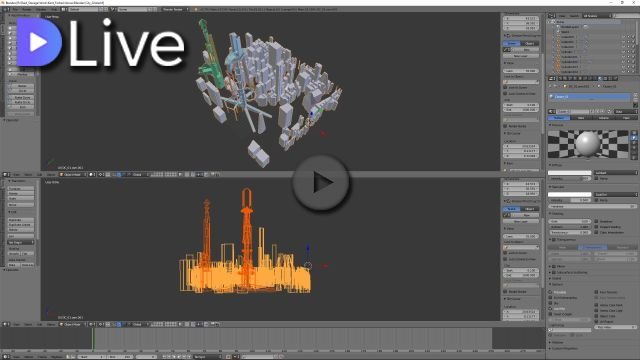The width and height of the screenshot is (640, 360).
Task: Open the diffuse color swatch
Action: 570,173
